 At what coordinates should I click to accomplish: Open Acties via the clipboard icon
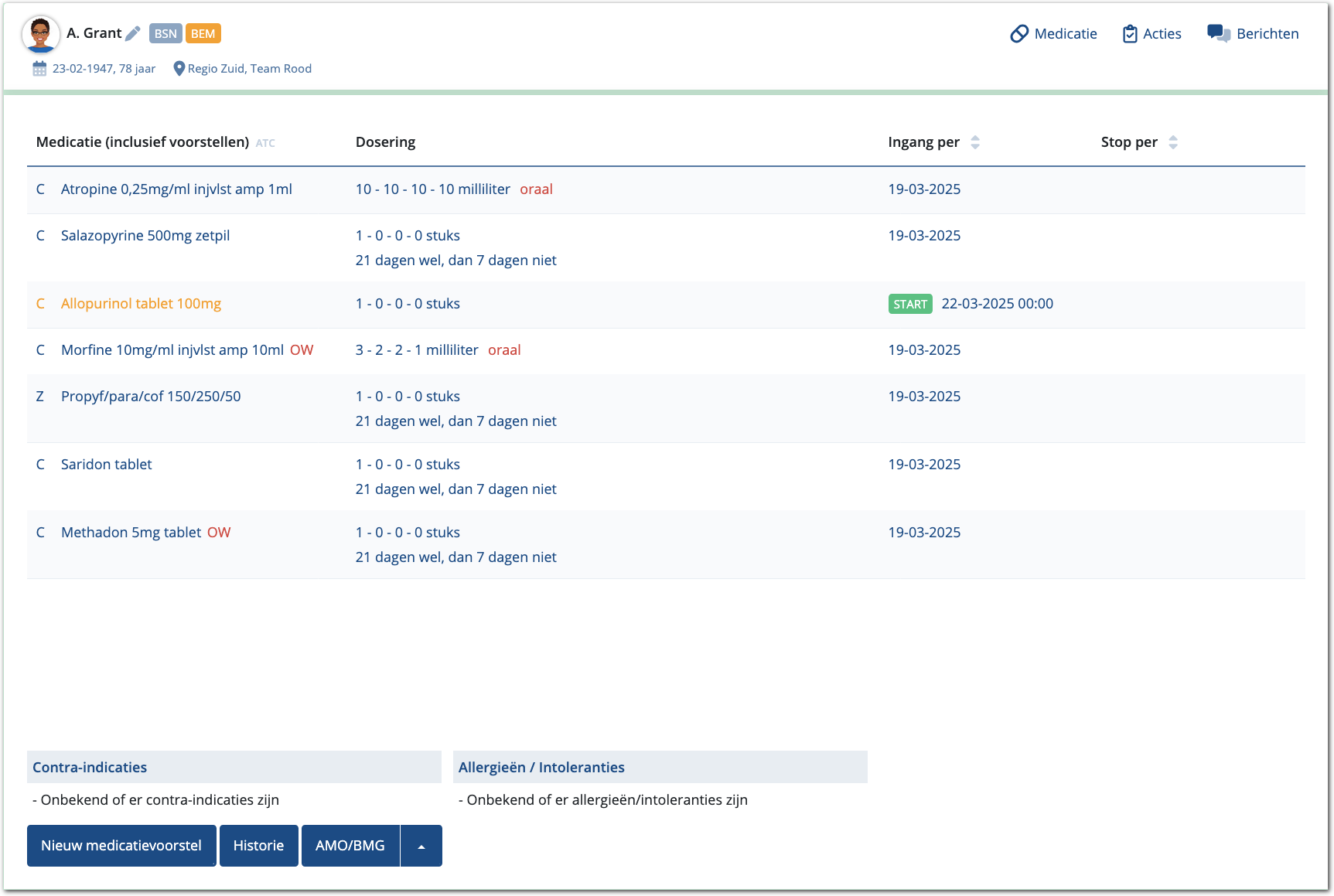[1130, 34]
